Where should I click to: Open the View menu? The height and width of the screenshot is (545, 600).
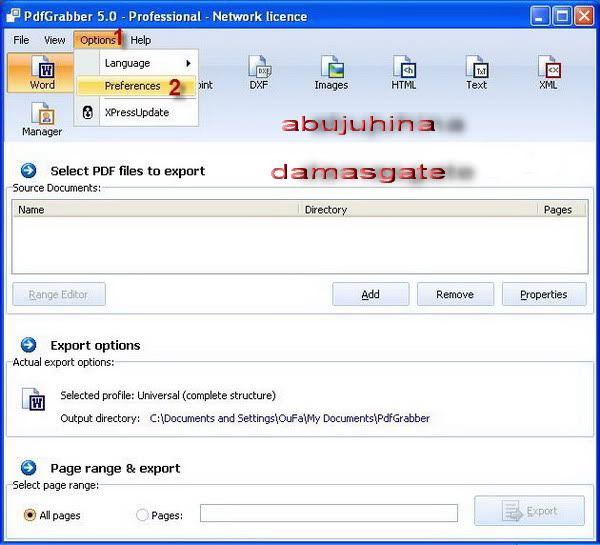pos(54,40)
